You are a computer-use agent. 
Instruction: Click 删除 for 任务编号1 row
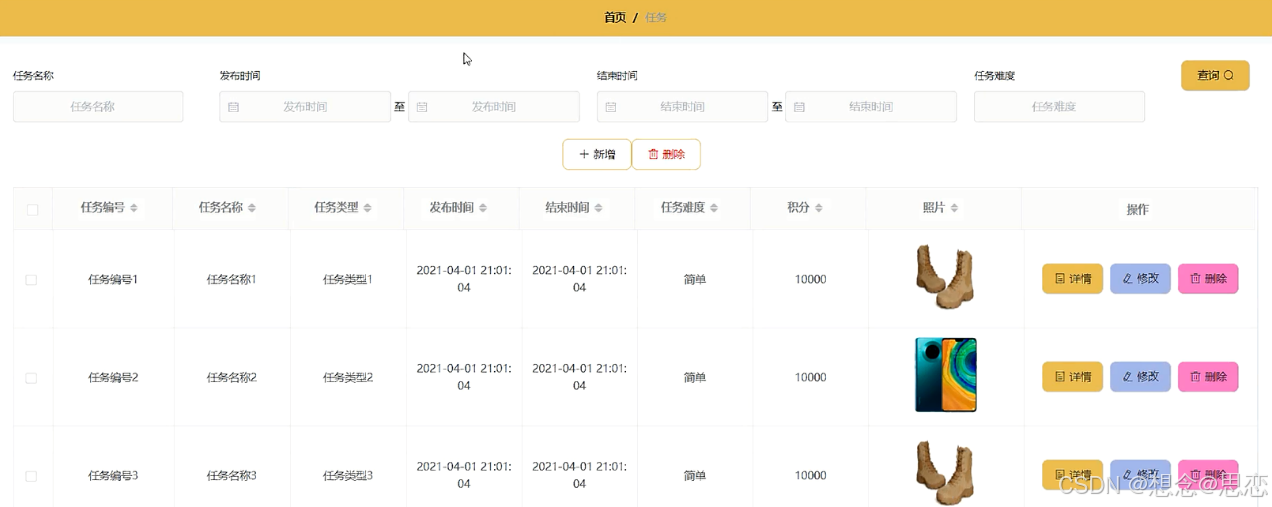pyautogui.click(x=1208, y=279)
